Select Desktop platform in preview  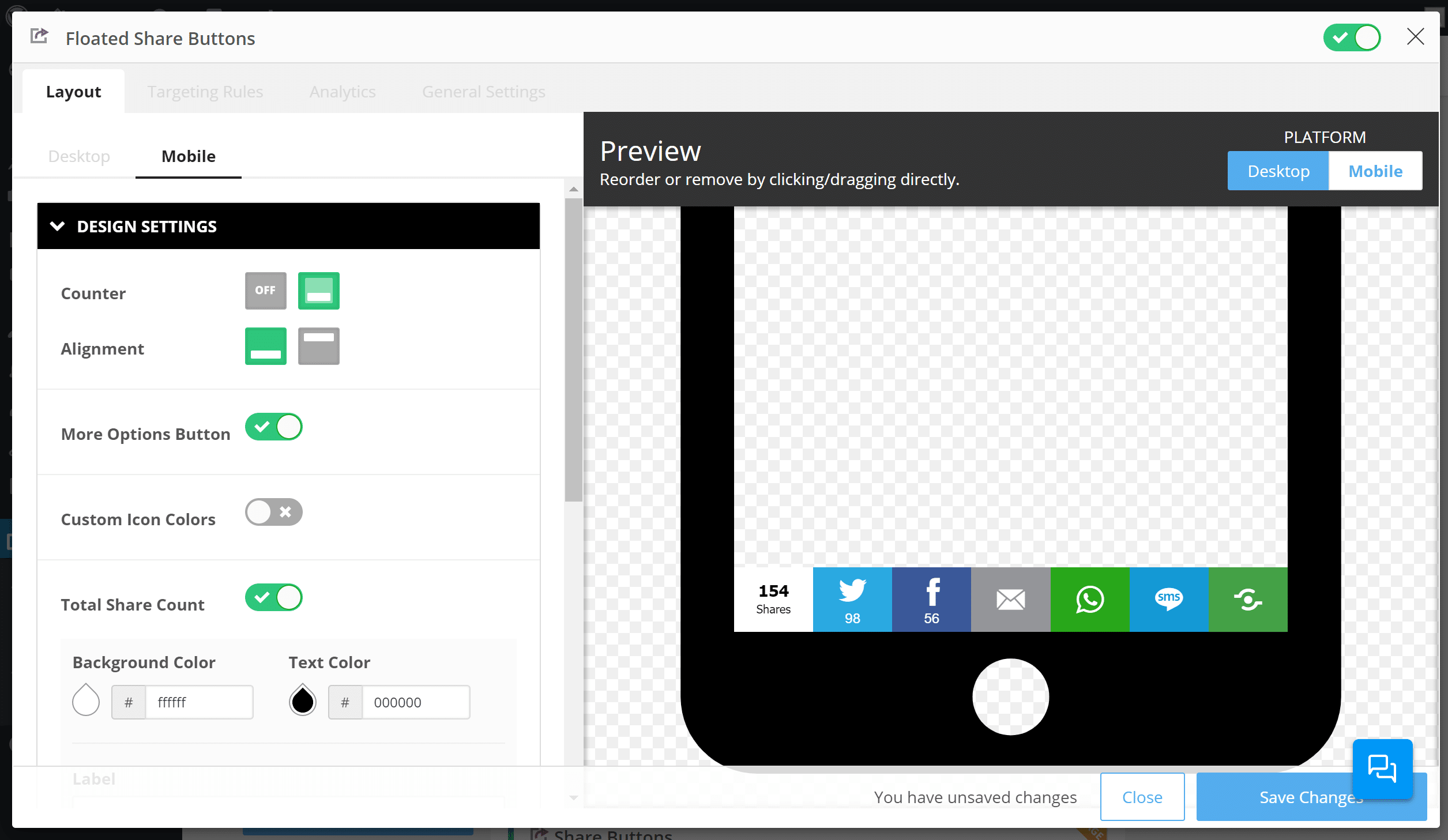[1279, 171]
